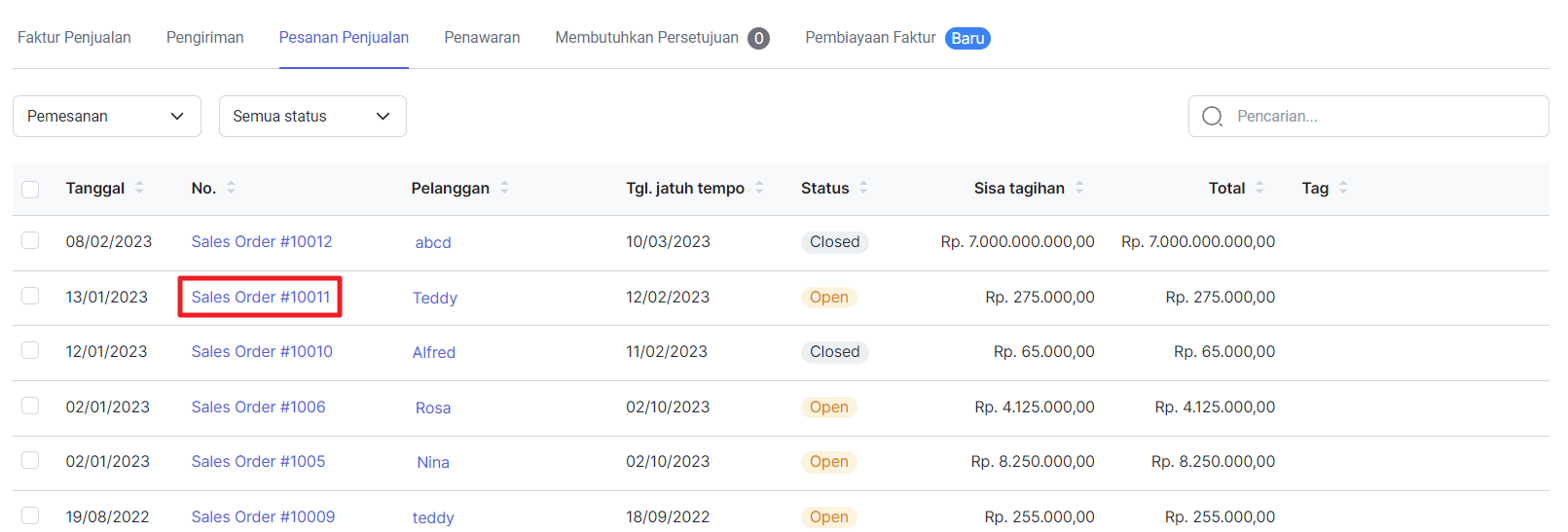Tick the select-all header checkbox
The height and width of the screenshot is (532, 1568).
(30, 189)
